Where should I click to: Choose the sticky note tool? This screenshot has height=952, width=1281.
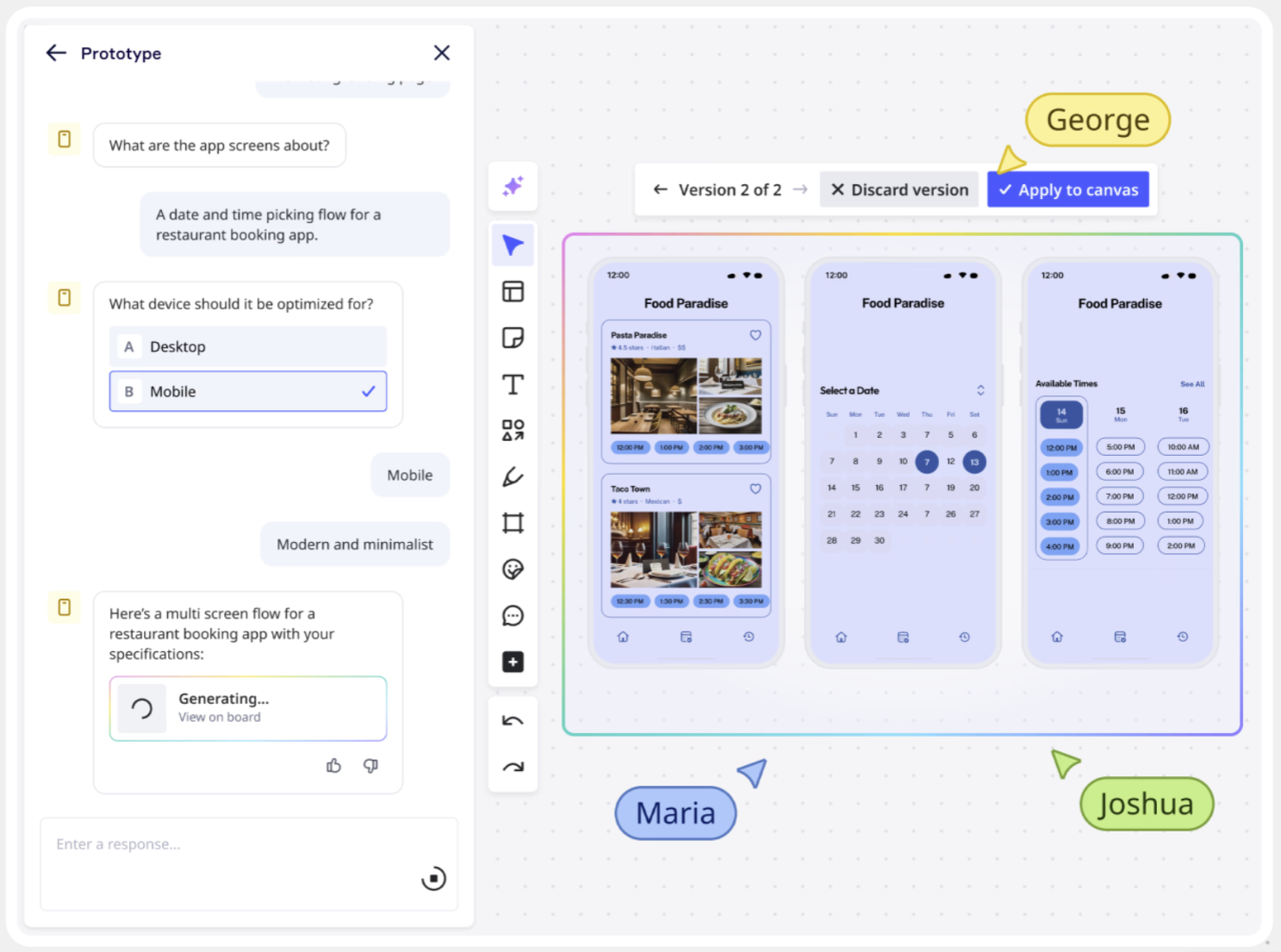[513, 338]
